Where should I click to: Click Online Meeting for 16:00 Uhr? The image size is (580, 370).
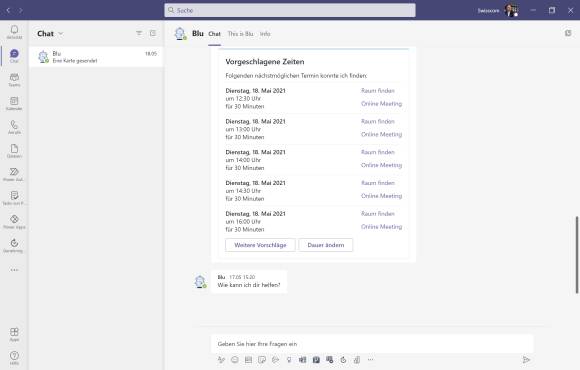coord(381,226)
